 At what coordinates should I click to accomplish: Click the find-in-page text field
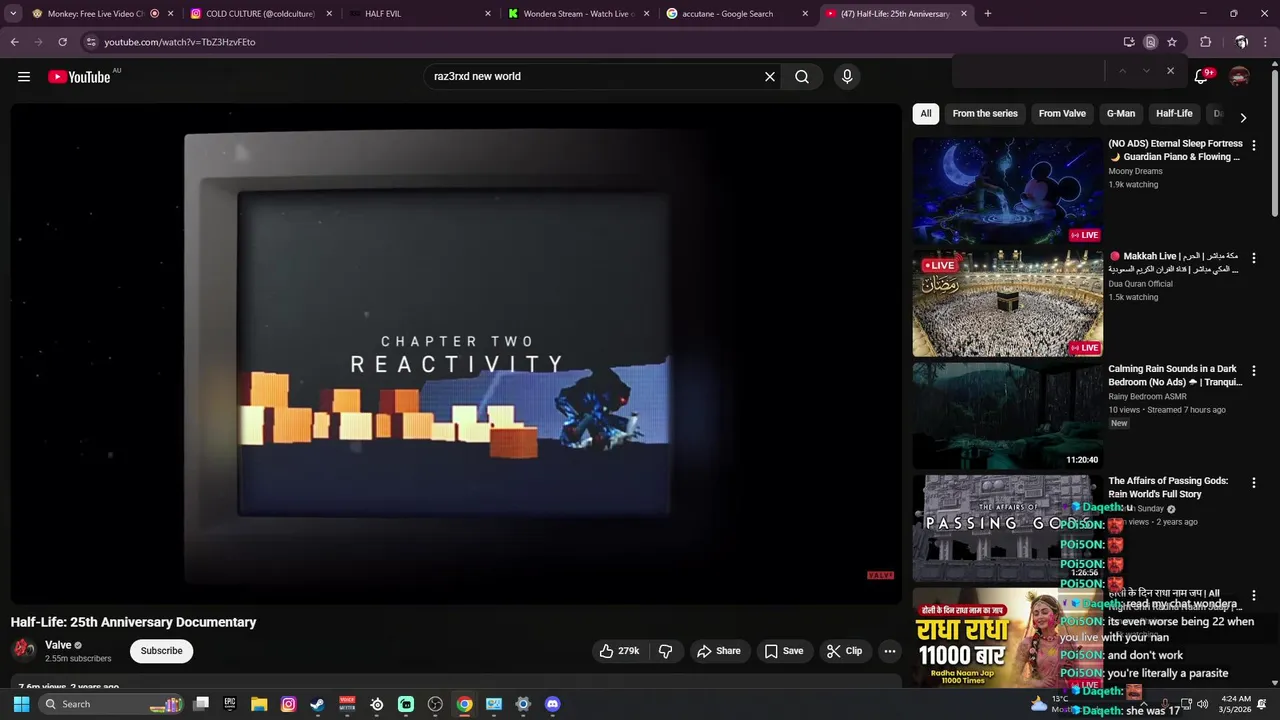click(1030, 71)
